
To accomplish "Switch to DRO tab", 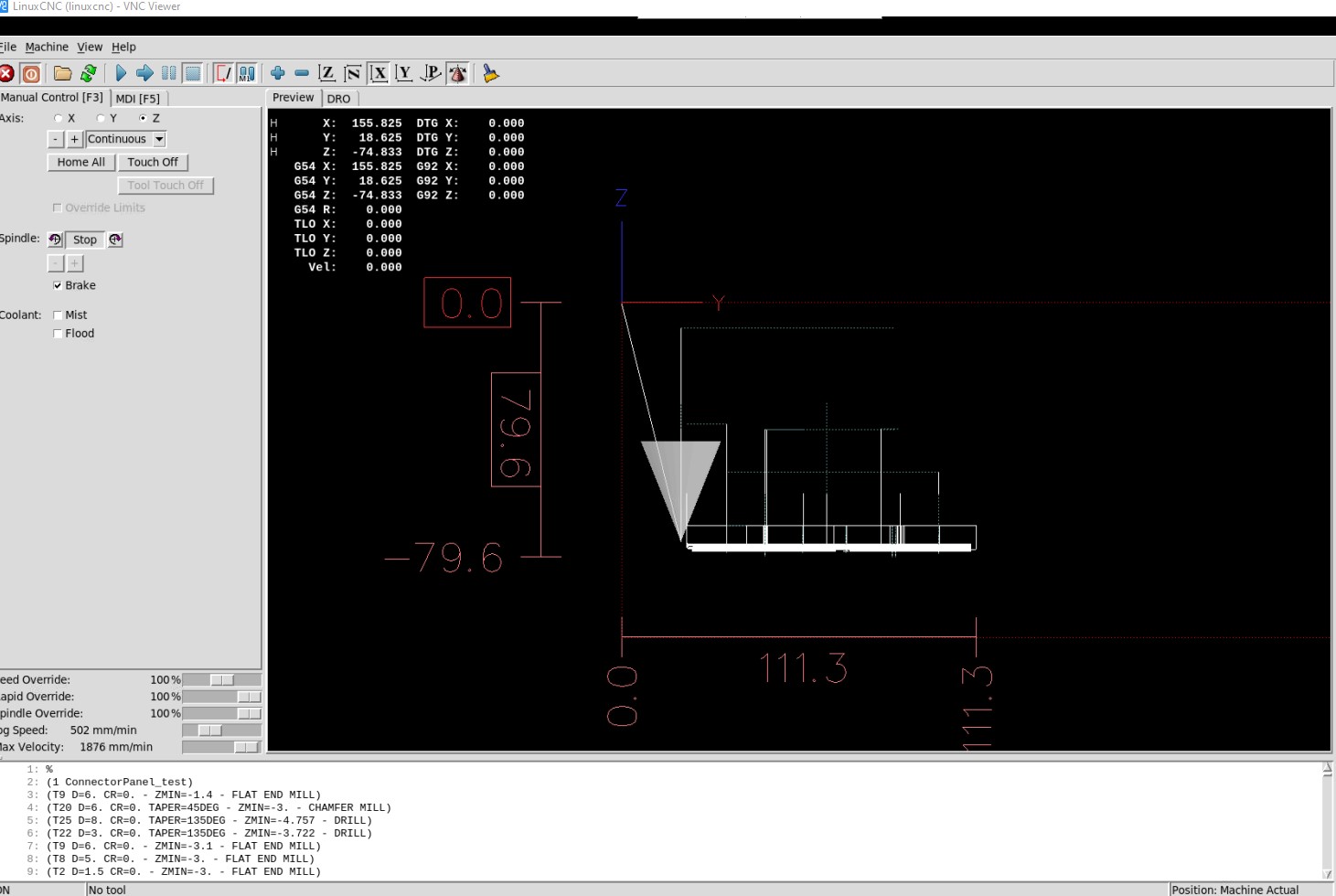I will [x=338, y=99].
